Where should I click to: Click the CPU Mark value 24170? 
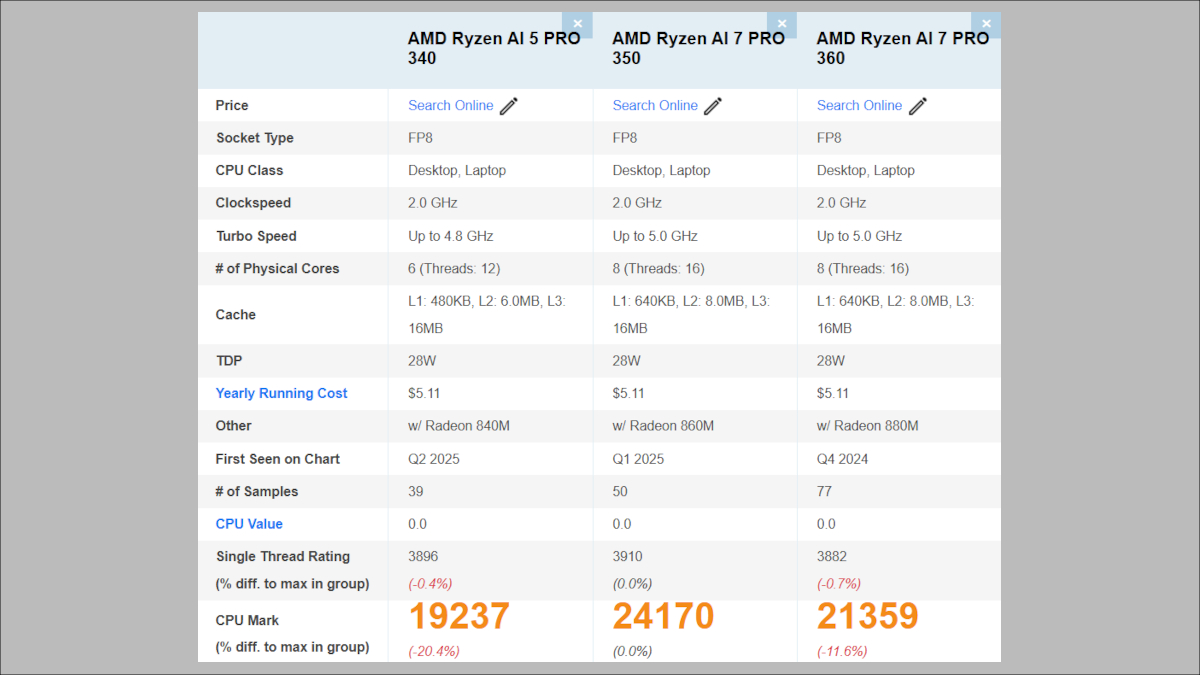pos(663,616)
